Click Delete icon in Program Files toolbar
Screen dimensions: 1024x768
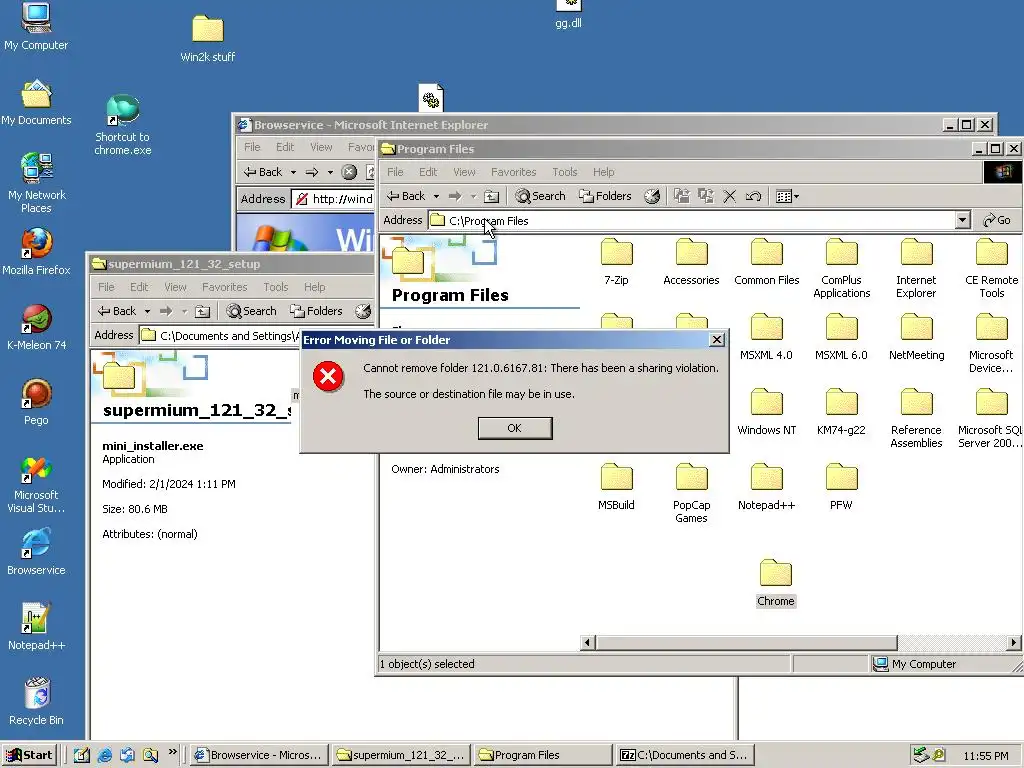coord(730,196)
